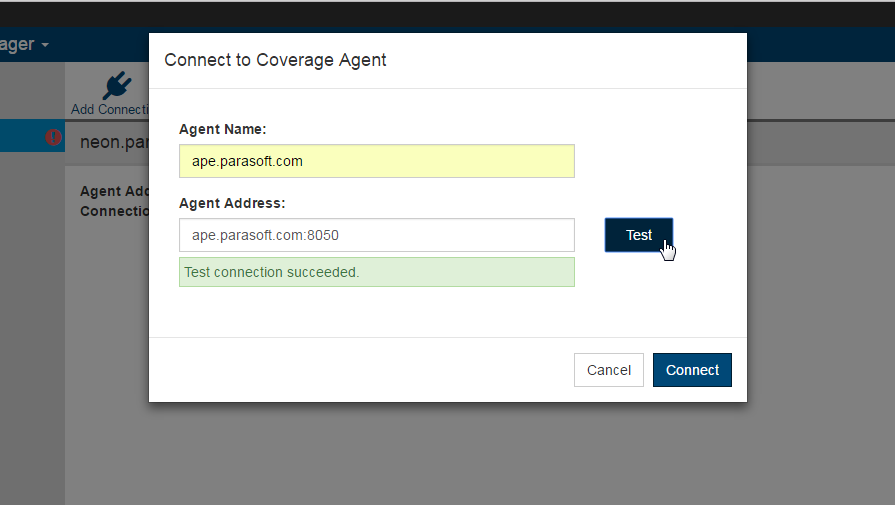Focus the Agent Name input field
Image resolution: width=895 pixels, height=505 pixels.
click(x=377, y=161)
